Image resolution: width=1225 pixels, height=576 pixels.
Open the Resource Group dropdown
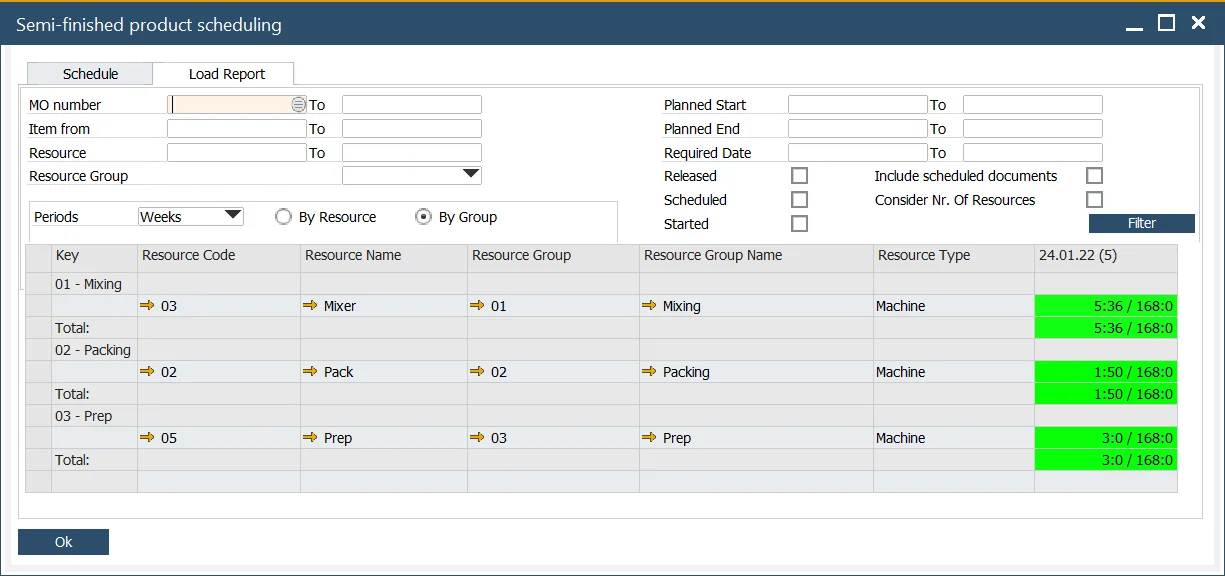pos(471,176)
